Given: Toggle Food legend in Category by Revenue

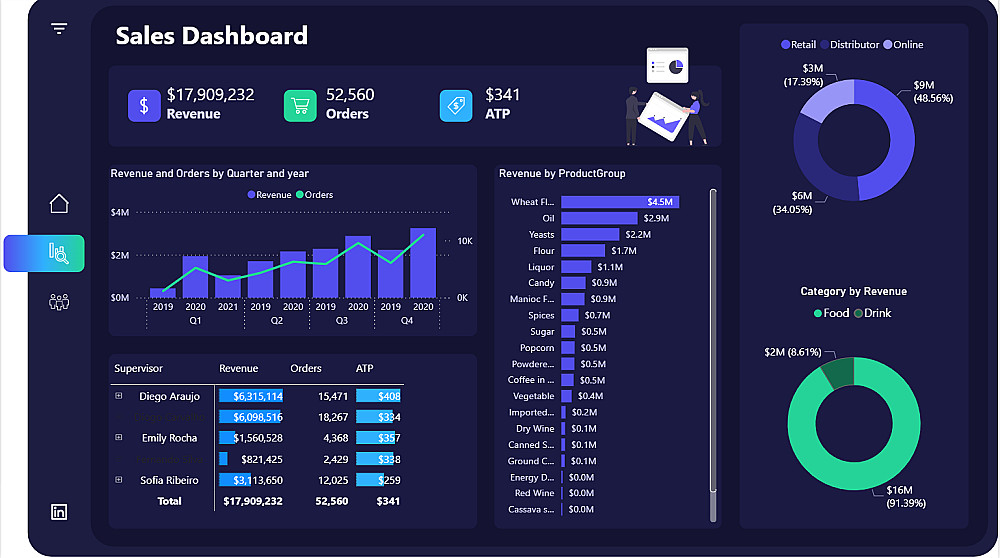Looking at the screenshot, I should coord(832,313).
